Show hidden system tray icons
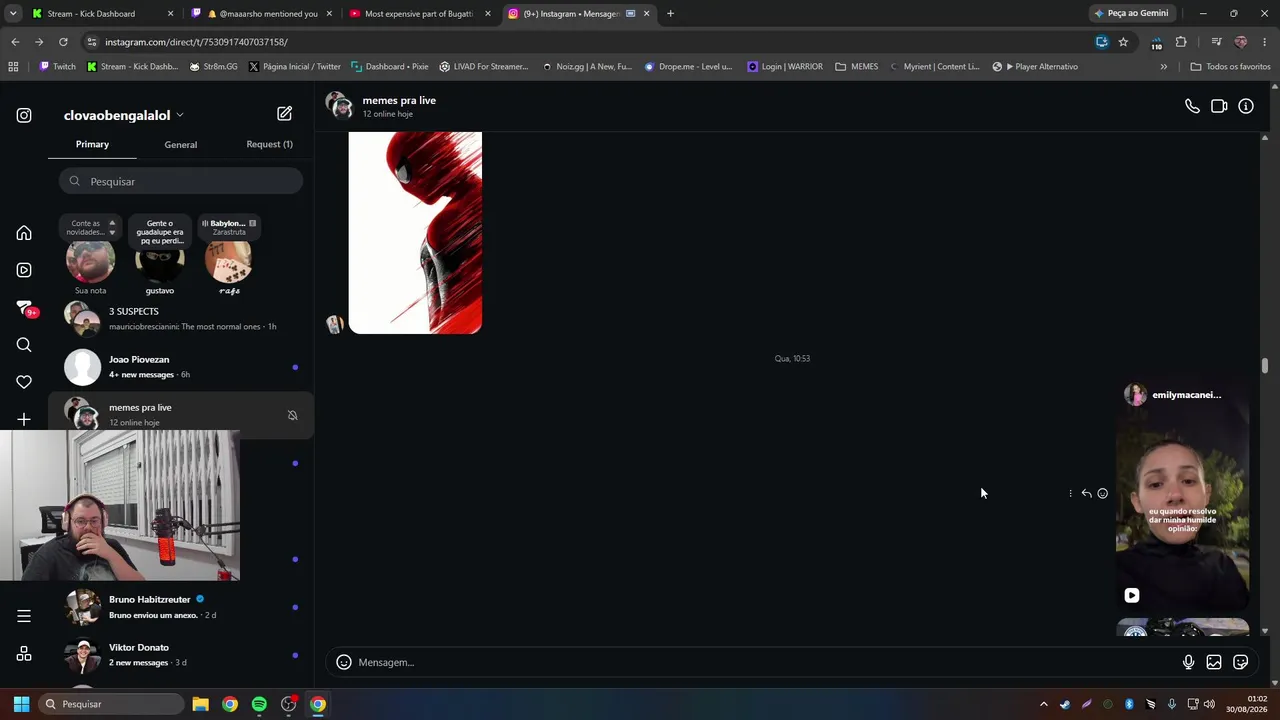The height and width of the screenshot is (720, 1280). coord(1043,704)
